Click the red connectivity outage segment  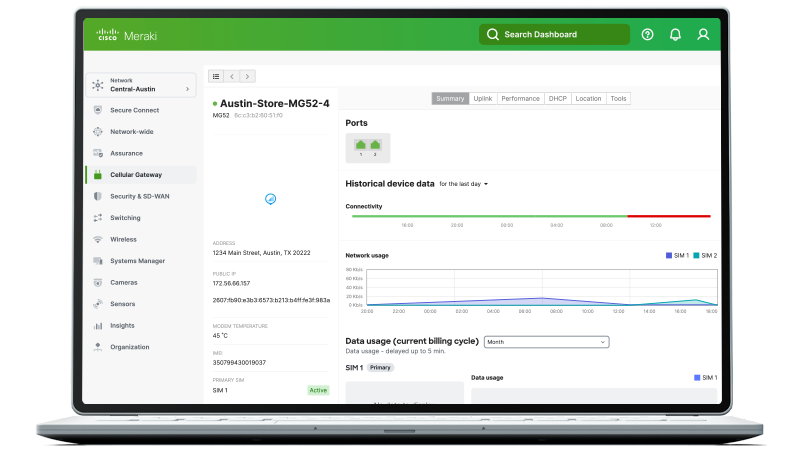669,216
